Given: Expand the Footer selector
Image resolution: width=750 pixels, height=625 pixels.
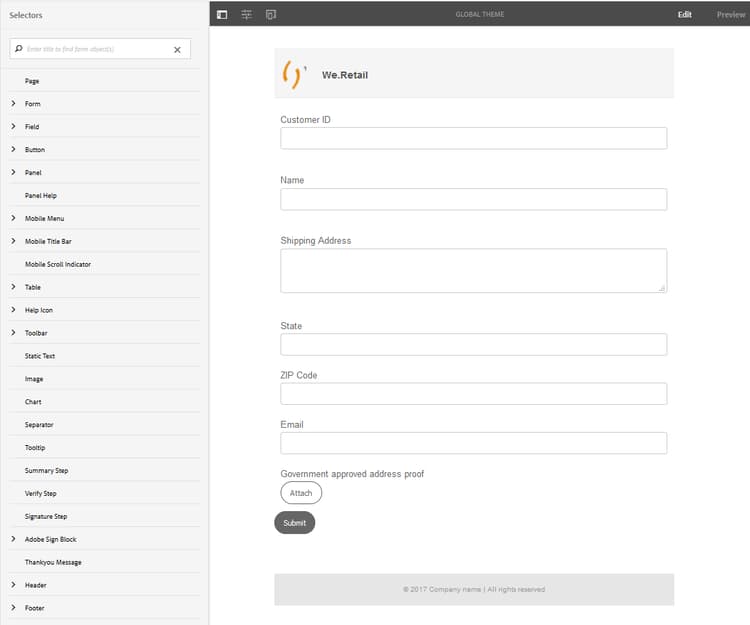Looking at the screenshot, I should [x=13, y=608].
